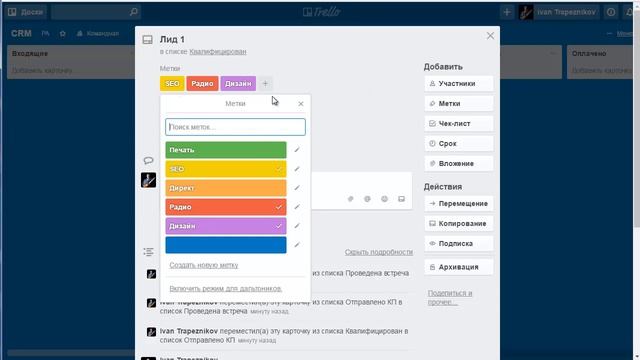Click the activity list icon
The width and height of the screenshot is (640, 360).
(x=148, y=252)
